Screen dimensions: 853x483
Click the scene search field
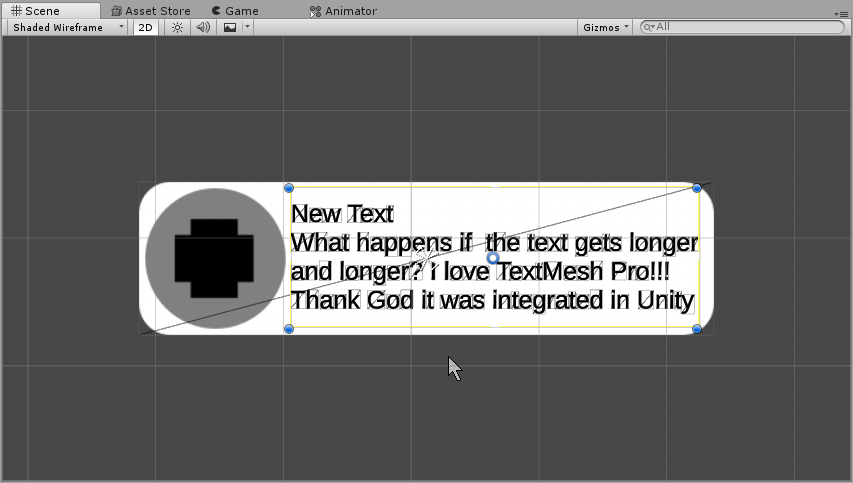pos(743,27)
